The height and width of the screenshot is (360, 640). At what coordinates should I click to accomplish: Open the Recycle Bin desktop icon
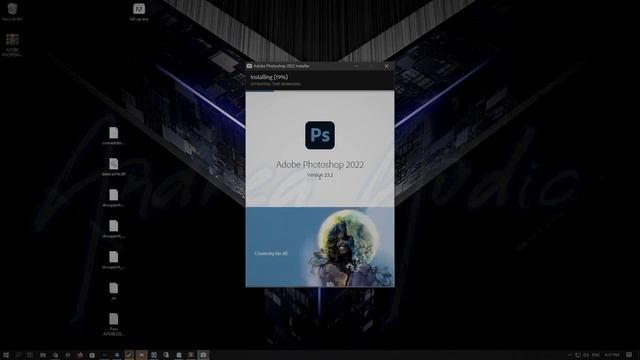point(12,11)
